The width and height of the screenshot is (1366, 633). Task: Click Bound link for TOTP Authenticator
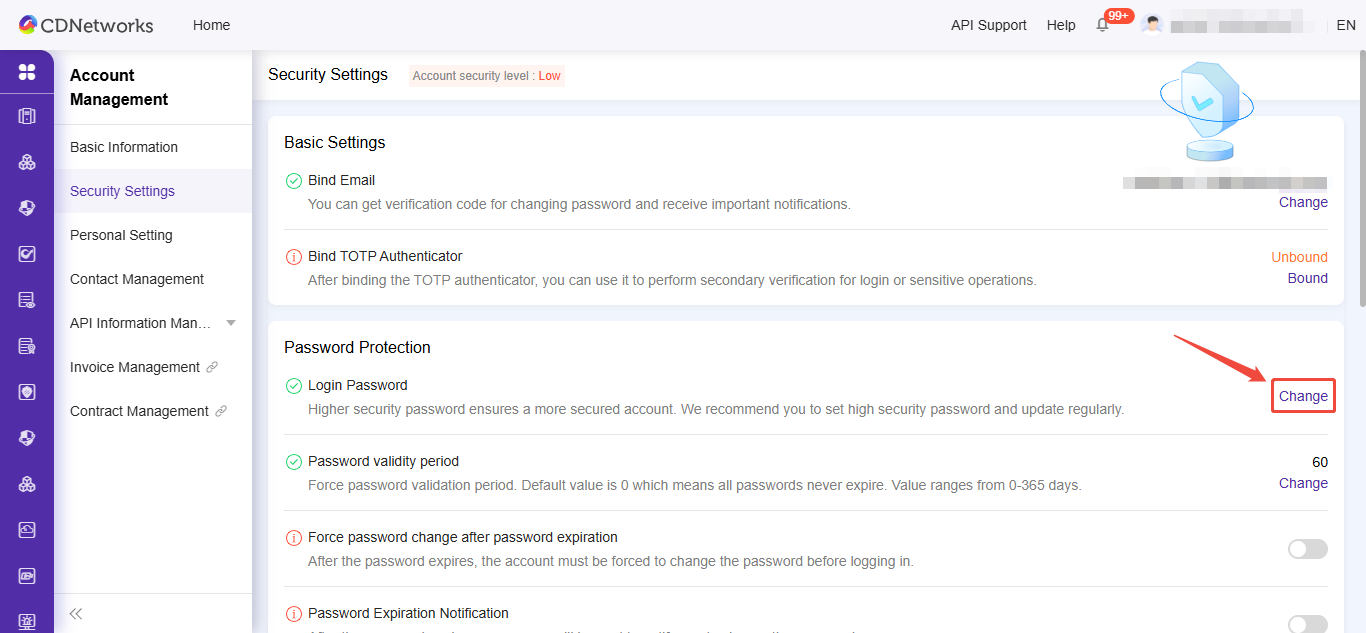pyautogui.click(x=1307, y=278)
